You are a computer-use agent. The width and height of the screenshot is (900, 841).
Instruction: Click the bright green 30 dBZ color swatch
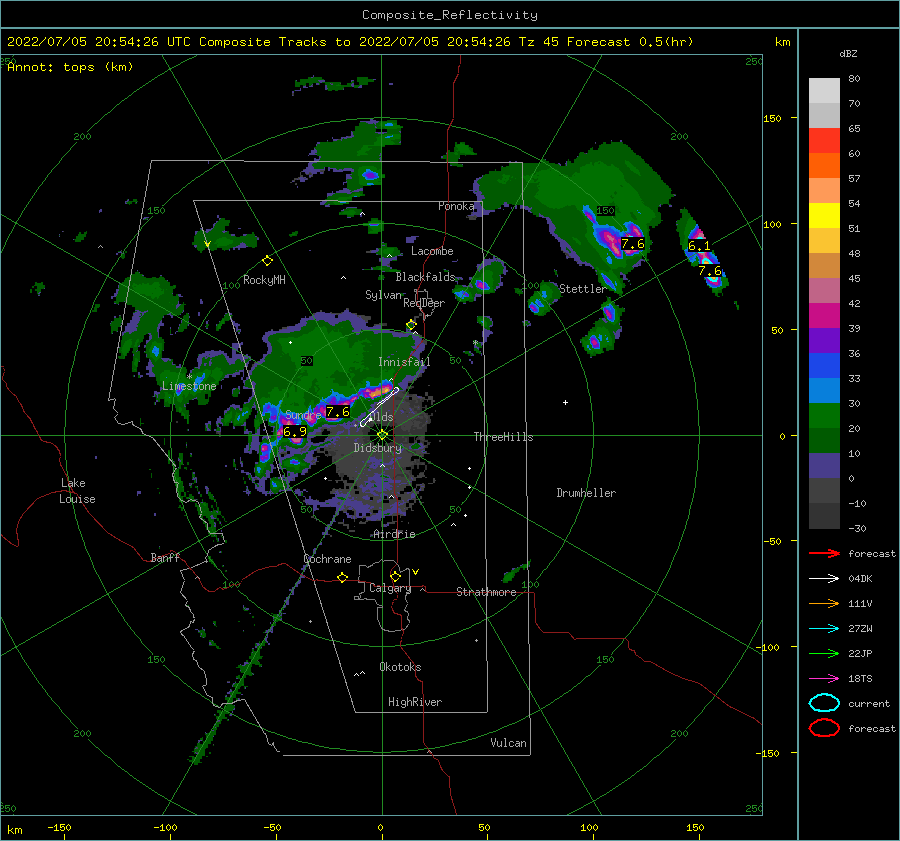pos(824,415)
